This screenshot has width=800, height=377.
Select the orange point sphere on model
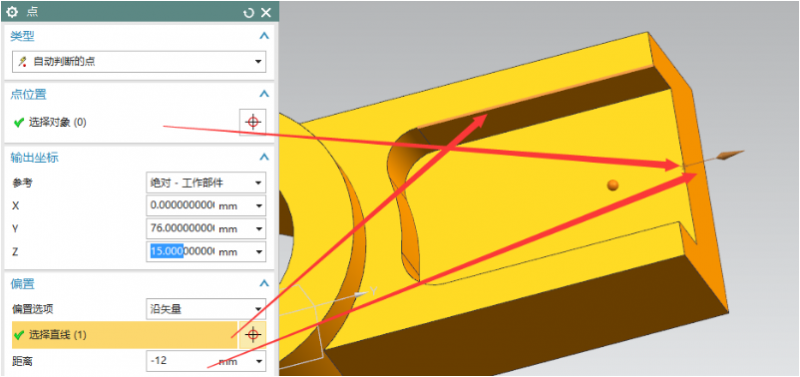[613, 185]
